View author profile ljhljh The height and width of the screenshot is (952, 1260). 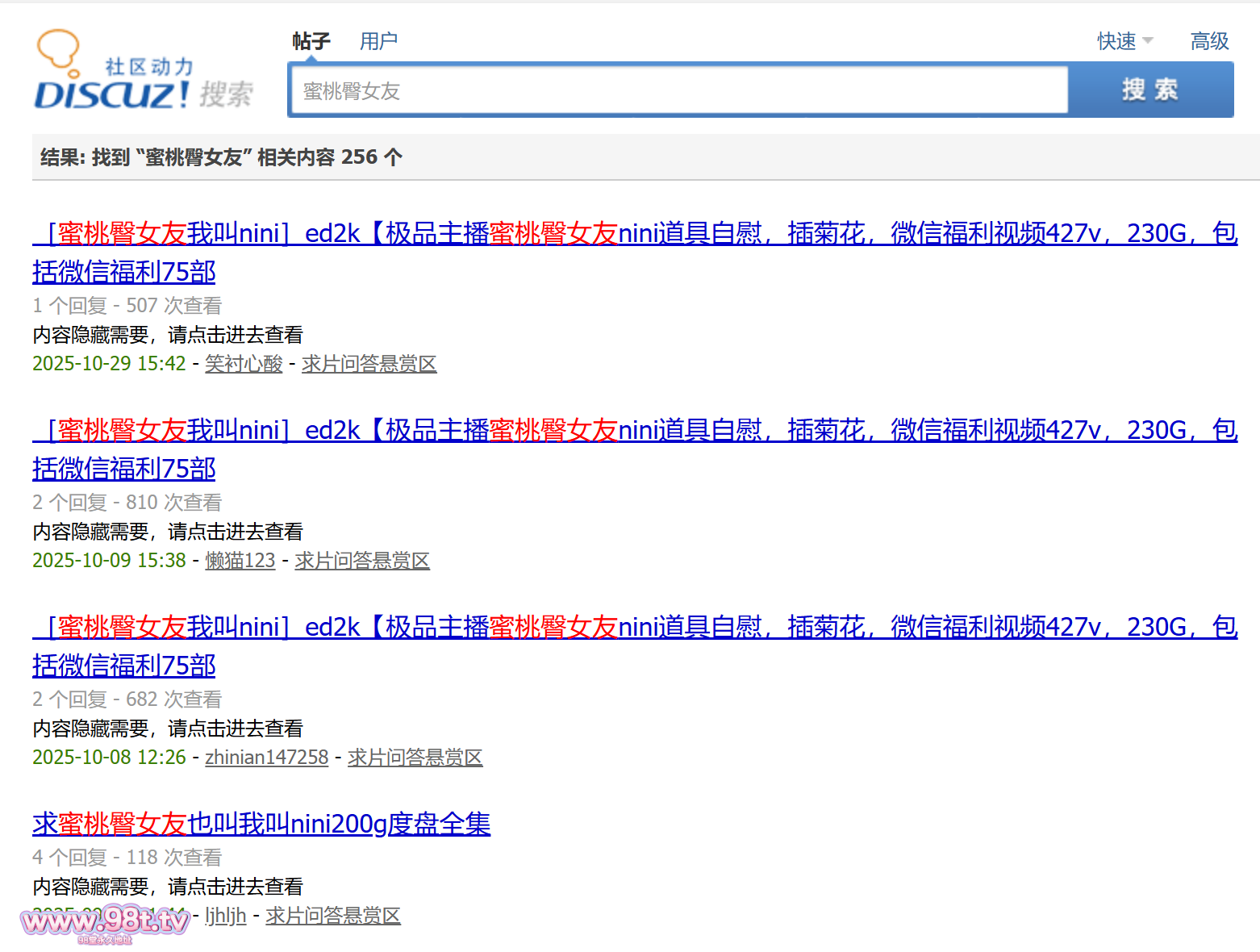point(226,916)
